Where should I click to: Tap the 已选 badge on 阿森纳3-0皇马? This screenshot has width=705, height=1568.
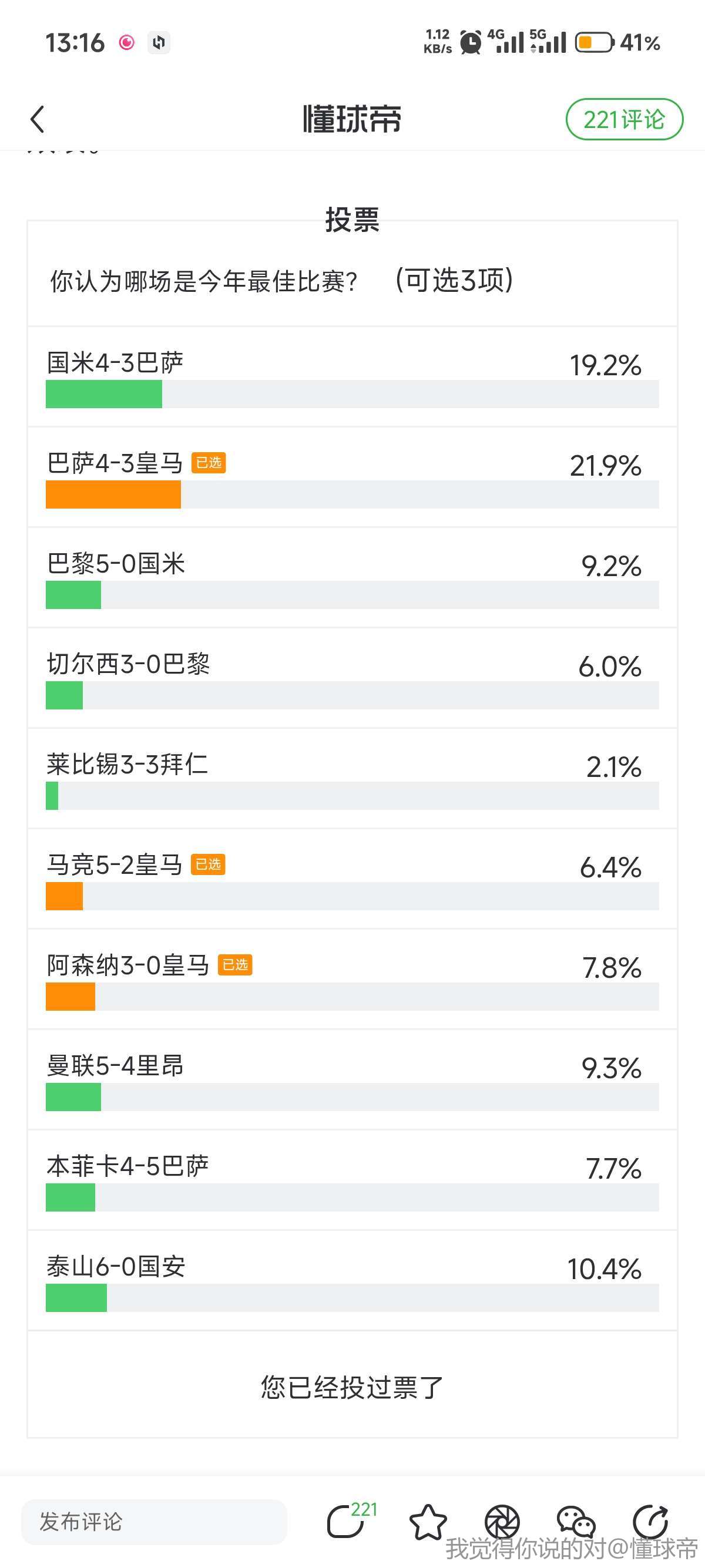click(x=235, y=965)
